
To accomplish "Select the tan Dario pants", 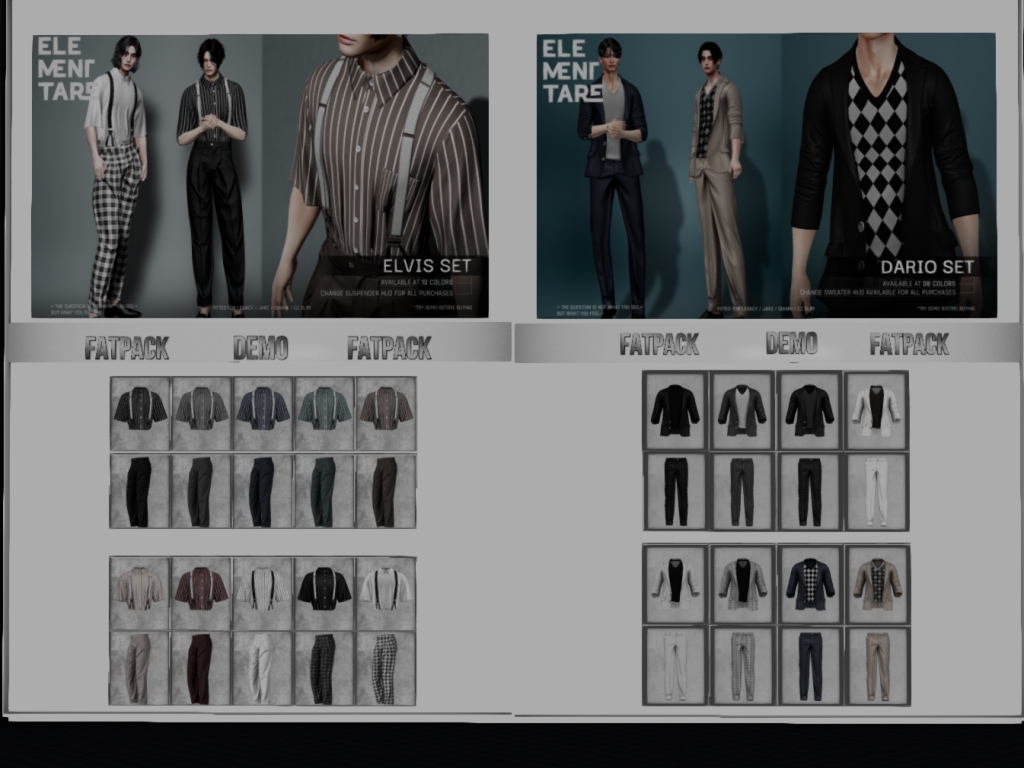I will click(877, 665).
